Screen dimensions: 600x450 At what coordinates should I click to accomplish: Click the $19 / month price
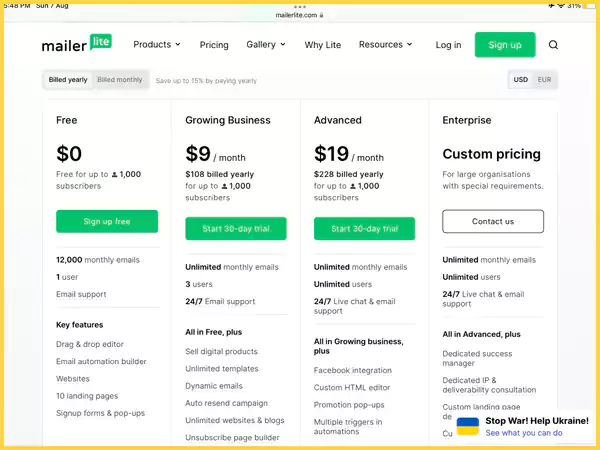pos(349,154)
